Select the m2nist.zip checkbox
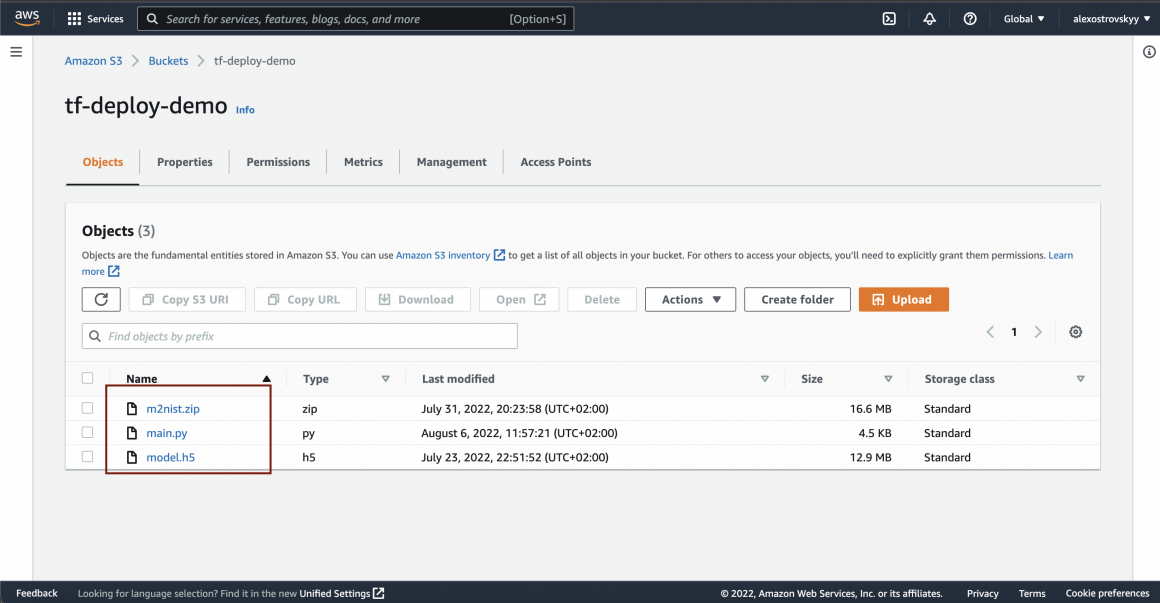Viewport: 1160px width, 603px height. [88, 408]
